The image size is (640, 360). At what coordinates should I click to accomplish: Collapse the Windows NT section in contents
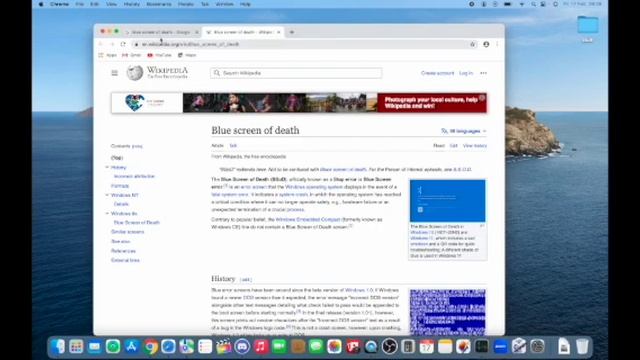click(107, 195)
